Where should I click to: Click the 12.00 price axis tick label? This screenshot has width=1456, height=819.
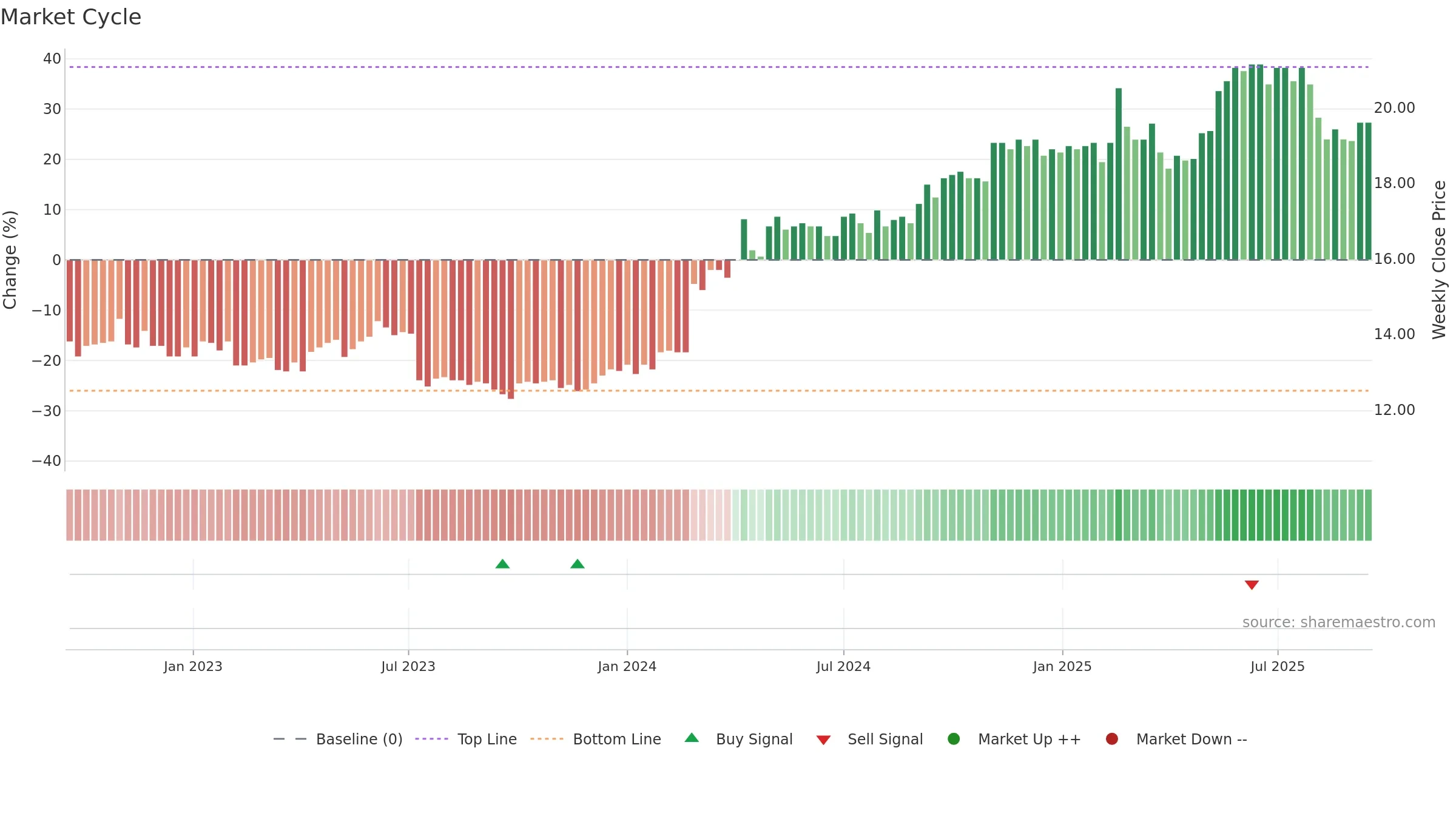pos(1394,410)
